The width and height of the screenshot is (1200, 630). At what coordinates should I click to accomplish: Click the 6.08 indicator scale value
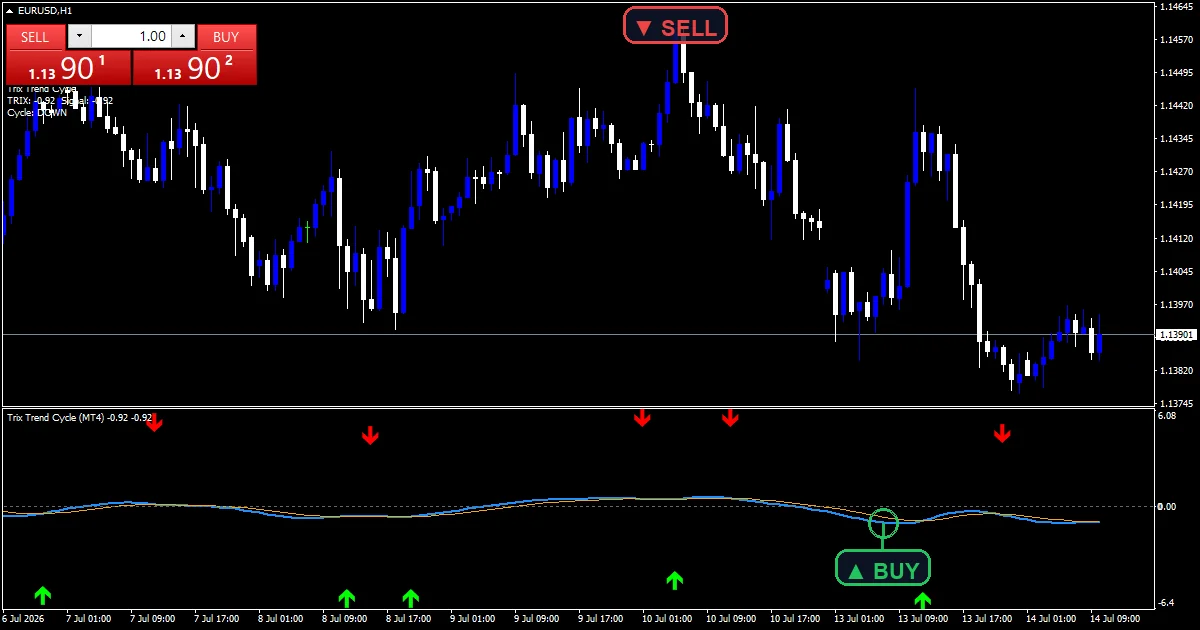[x=1166, y=415]
